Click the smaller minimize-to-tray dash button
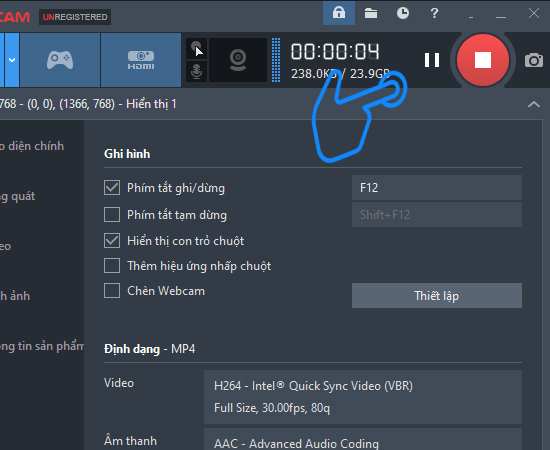The width and height of the screenshot is (550, 450). pyautogui.click(x=471, y=17)
